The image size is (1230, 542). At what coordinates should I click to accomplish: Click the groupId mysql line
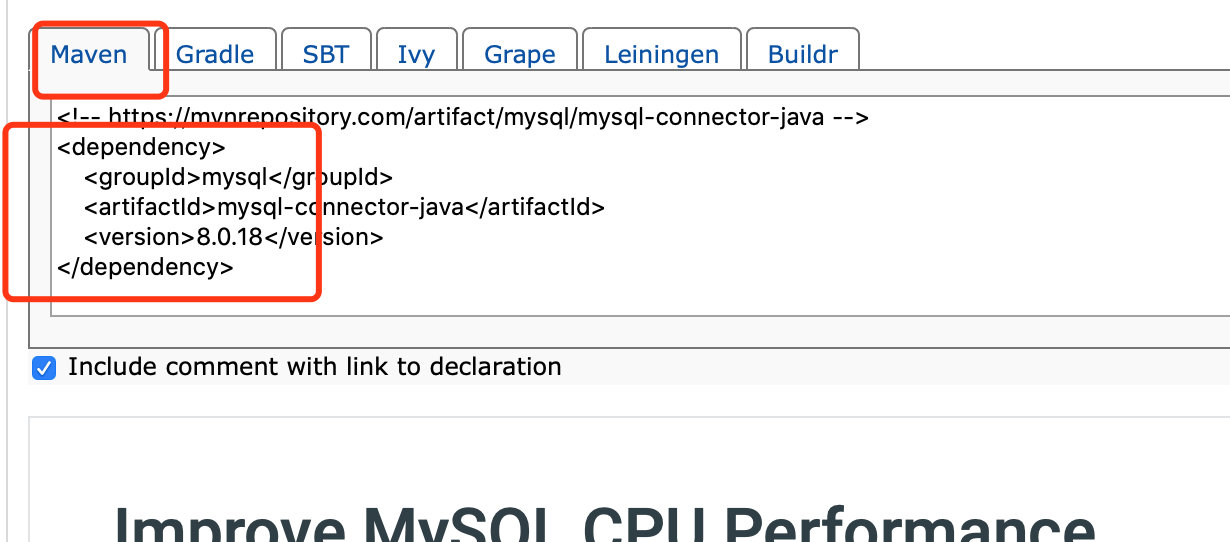pyautogui.click(x=238, y=177)
